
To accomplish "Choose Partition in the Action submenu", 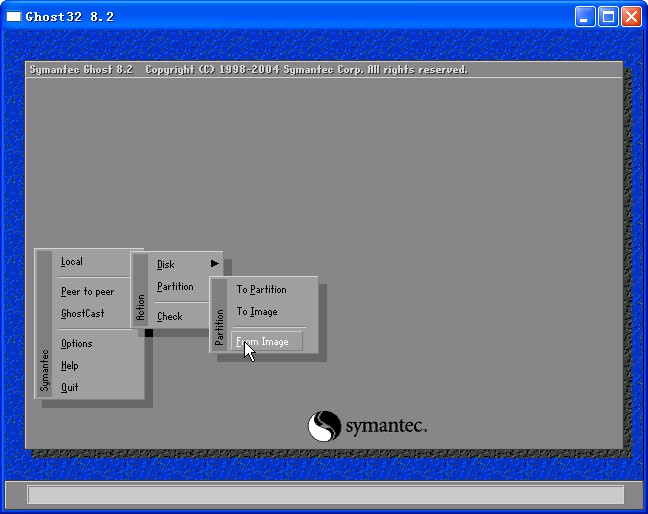I will 175,287.
